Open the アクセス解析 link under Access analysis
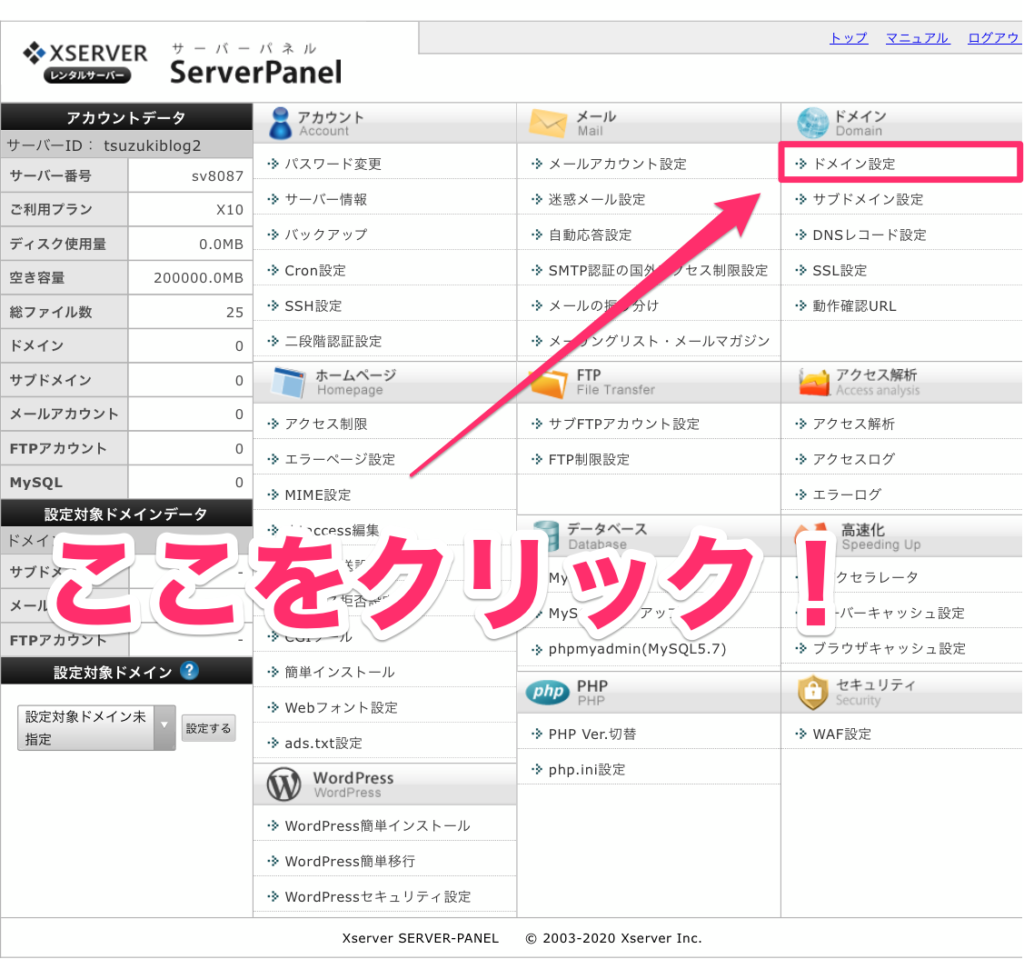Screen dimensions: 1024x959 (x=853, y=424)
